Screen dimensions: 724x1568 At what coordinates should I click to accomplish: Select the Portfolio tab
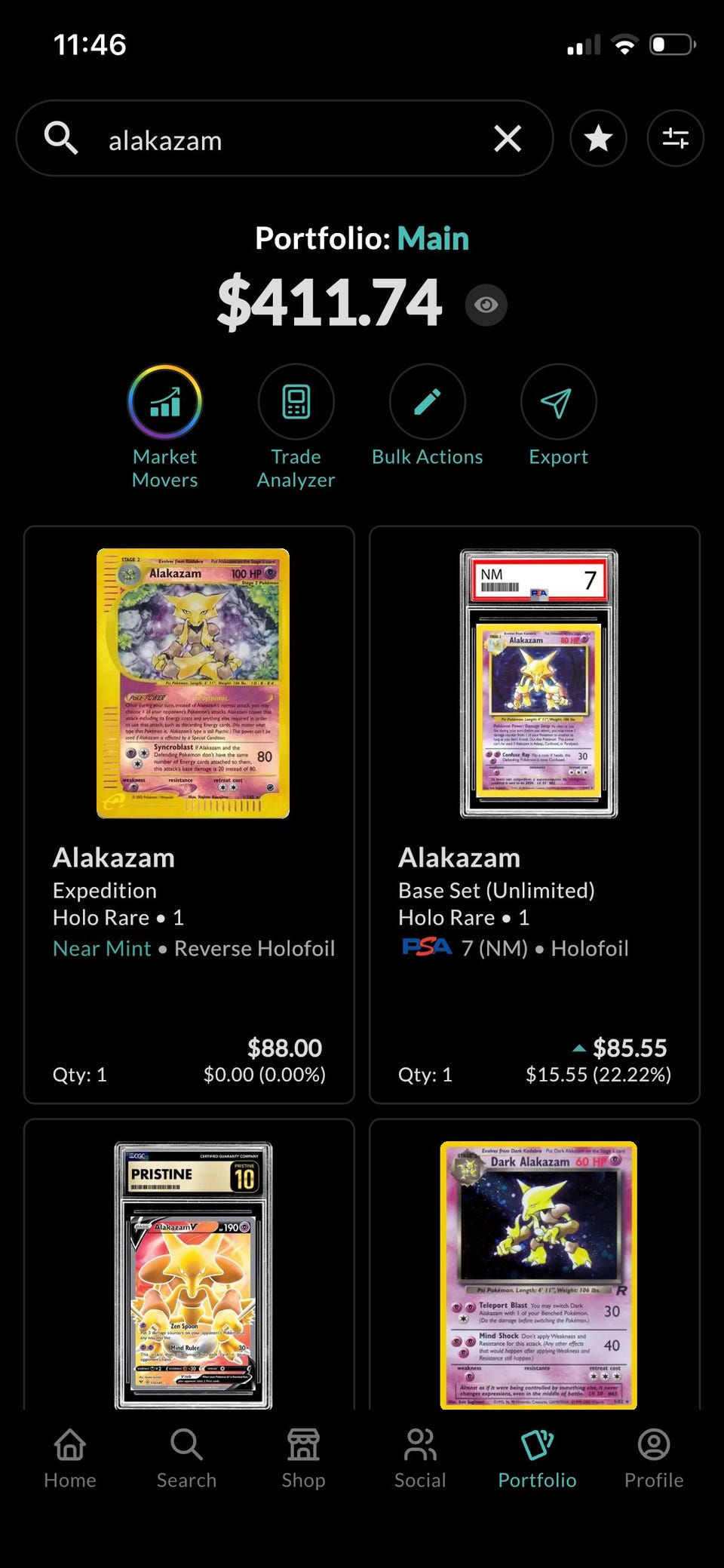[x=537, y=1459]
